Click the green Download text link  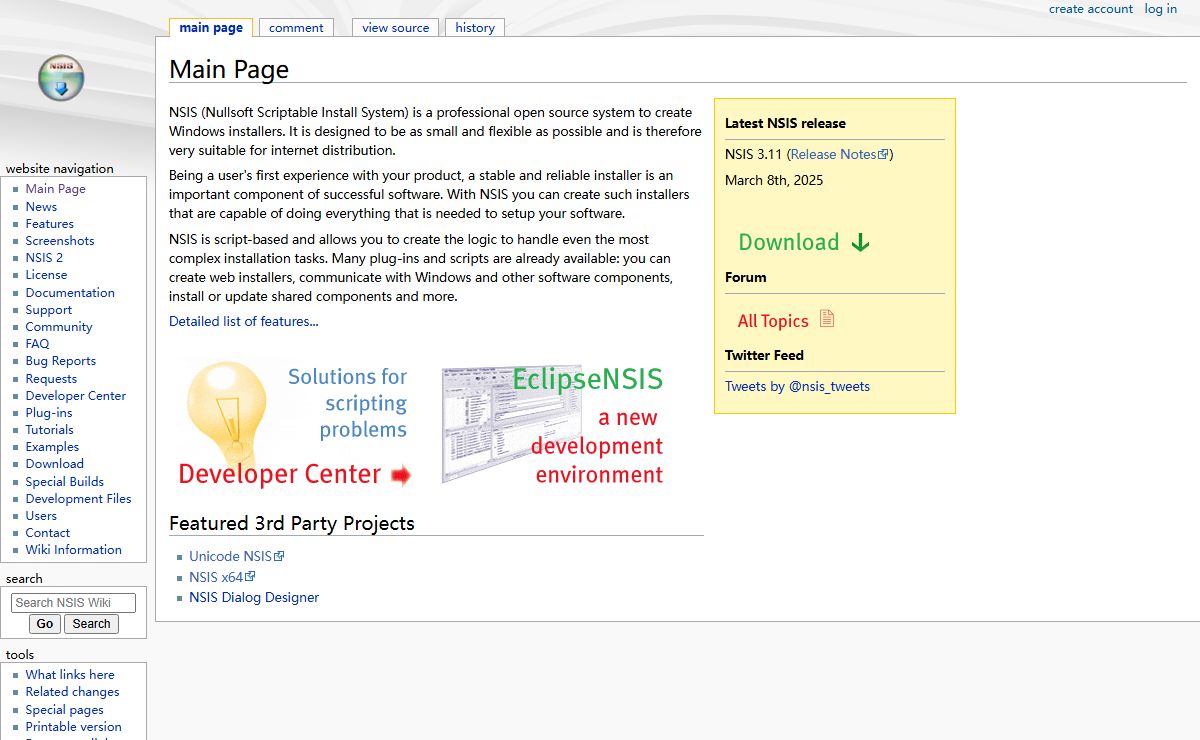pos(789,242)
